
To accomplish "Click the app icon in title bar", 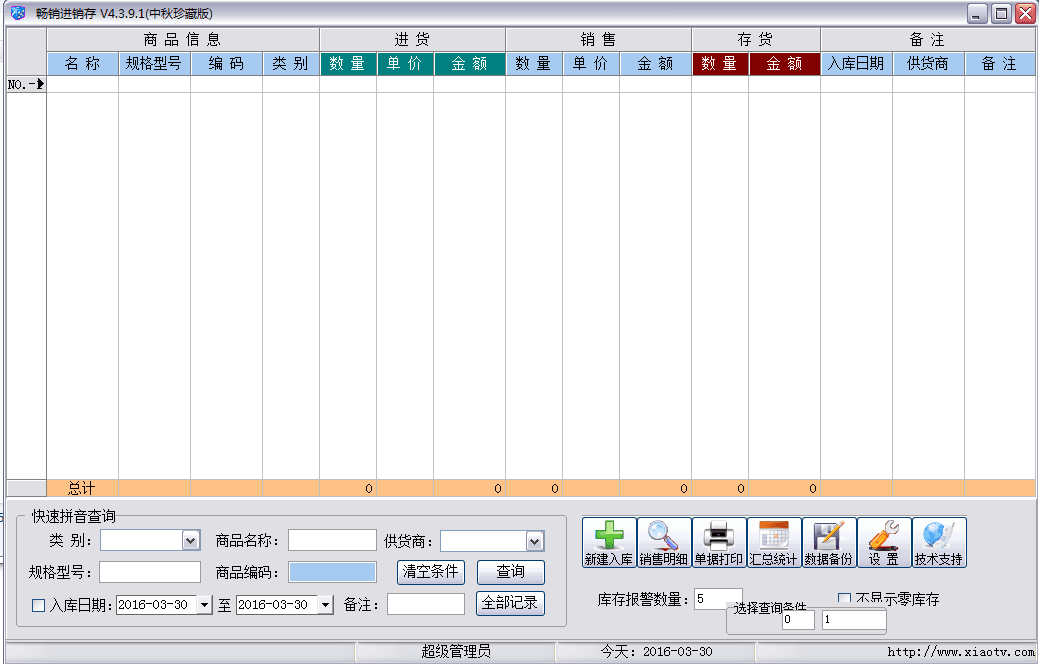I will [17, 13].
